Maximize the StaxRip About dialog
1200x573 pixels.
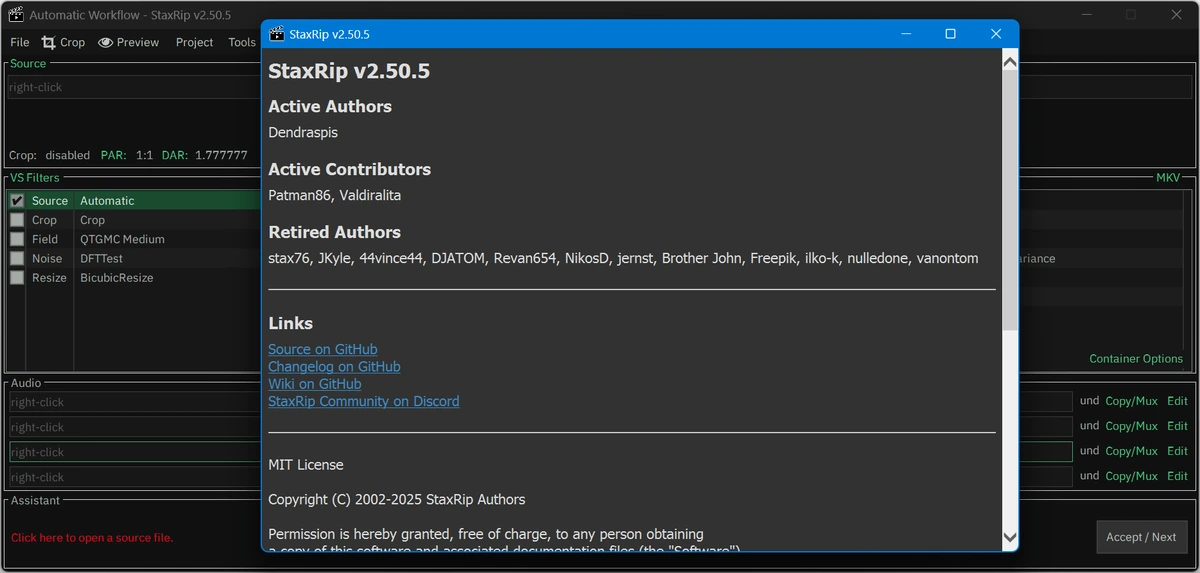tap(950, 34)
